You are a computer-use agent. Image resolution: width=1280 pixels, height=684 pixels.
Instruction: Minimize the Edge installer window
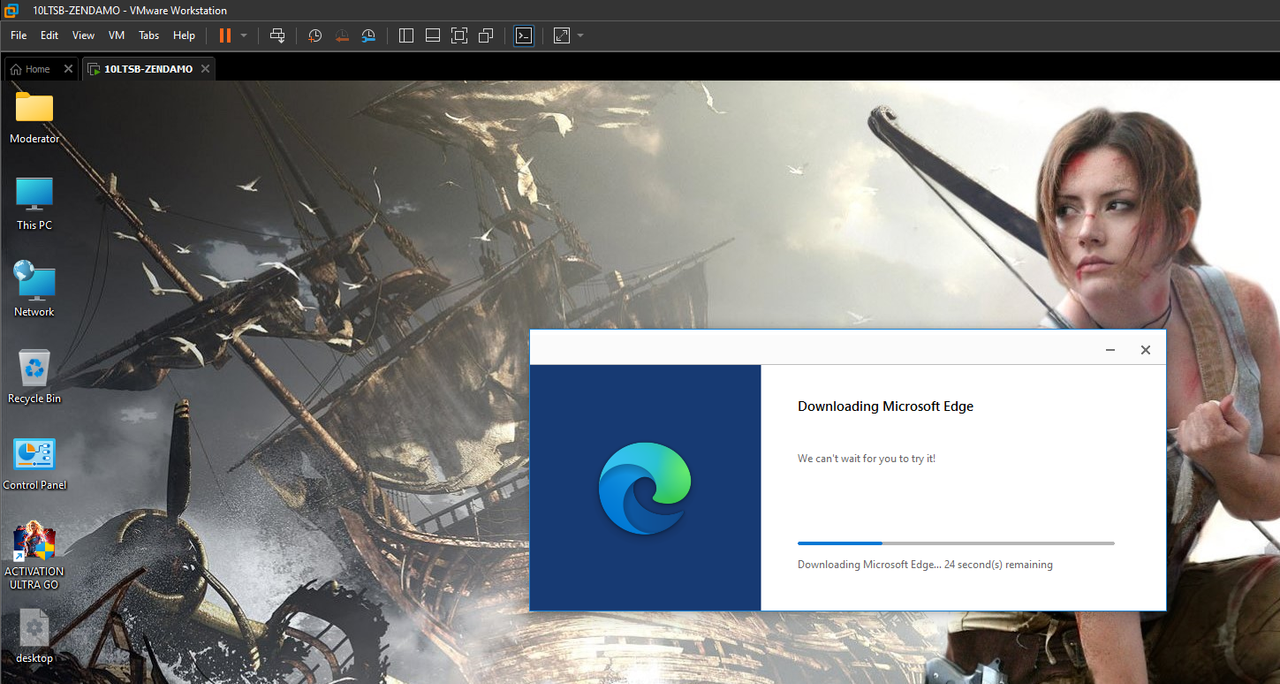pyautogui.click(x=1110, y=350)
